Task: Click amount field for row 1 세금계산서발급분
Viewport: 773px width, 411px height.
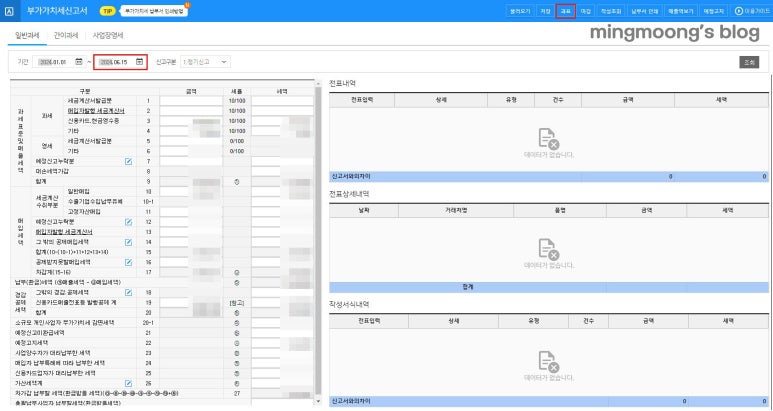Action: (x=191, y=101)
